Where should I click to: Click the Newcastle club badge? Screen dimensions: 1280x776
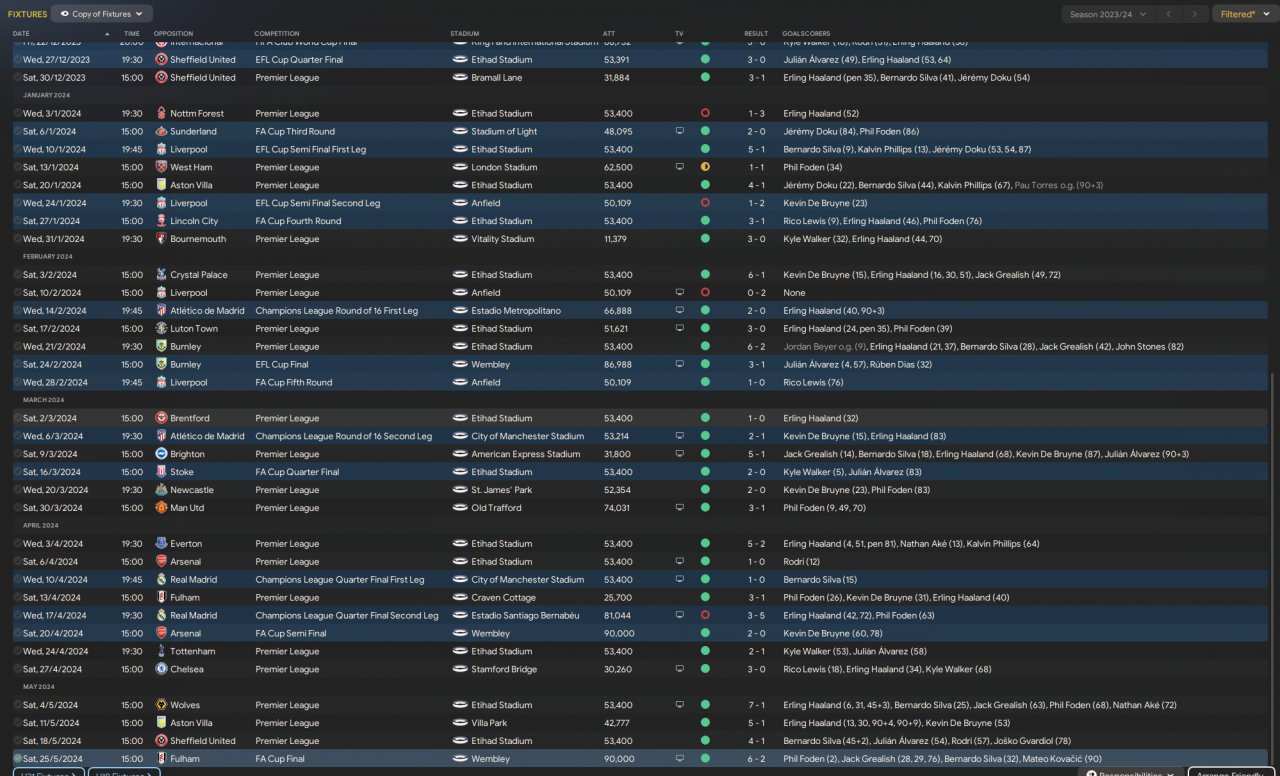tap(161, 490)
